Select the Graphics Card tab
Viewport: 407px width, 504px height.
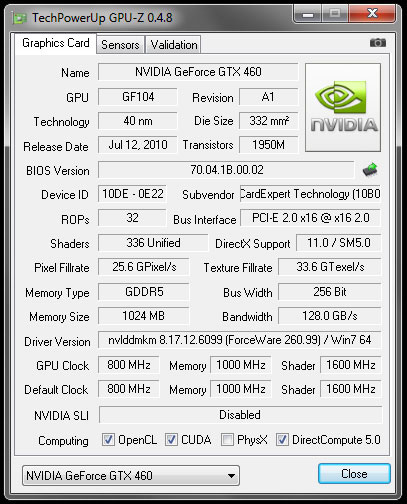tap(56, 43)
